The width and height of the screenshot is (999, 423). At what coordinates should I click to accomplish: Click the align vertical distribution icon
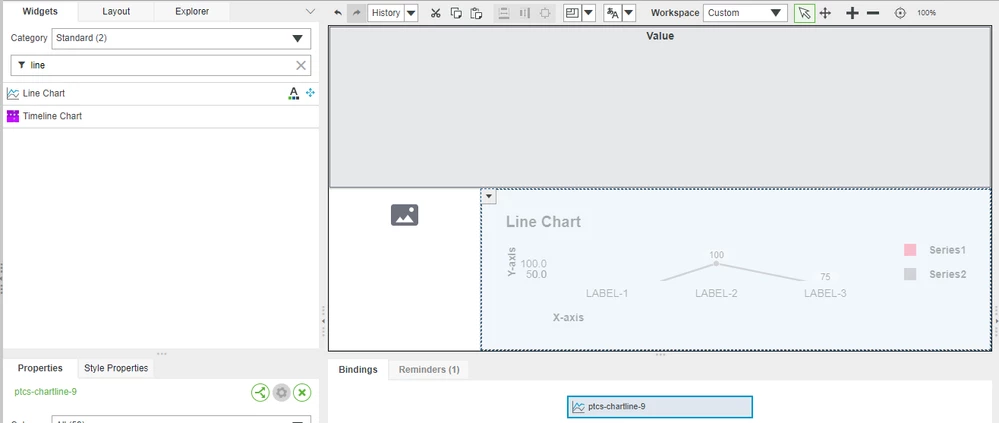click(504, 13)
